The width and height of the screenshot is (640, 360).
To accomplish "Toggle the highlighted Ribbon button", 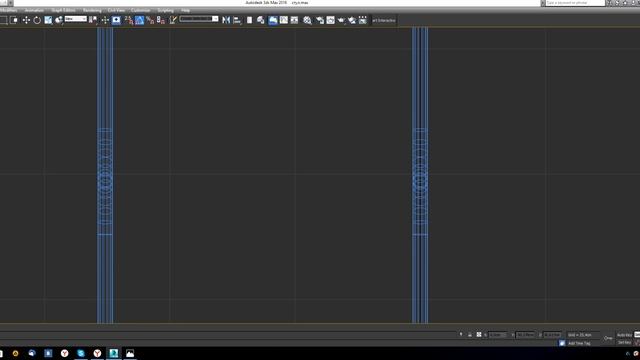I will point(273,20).
